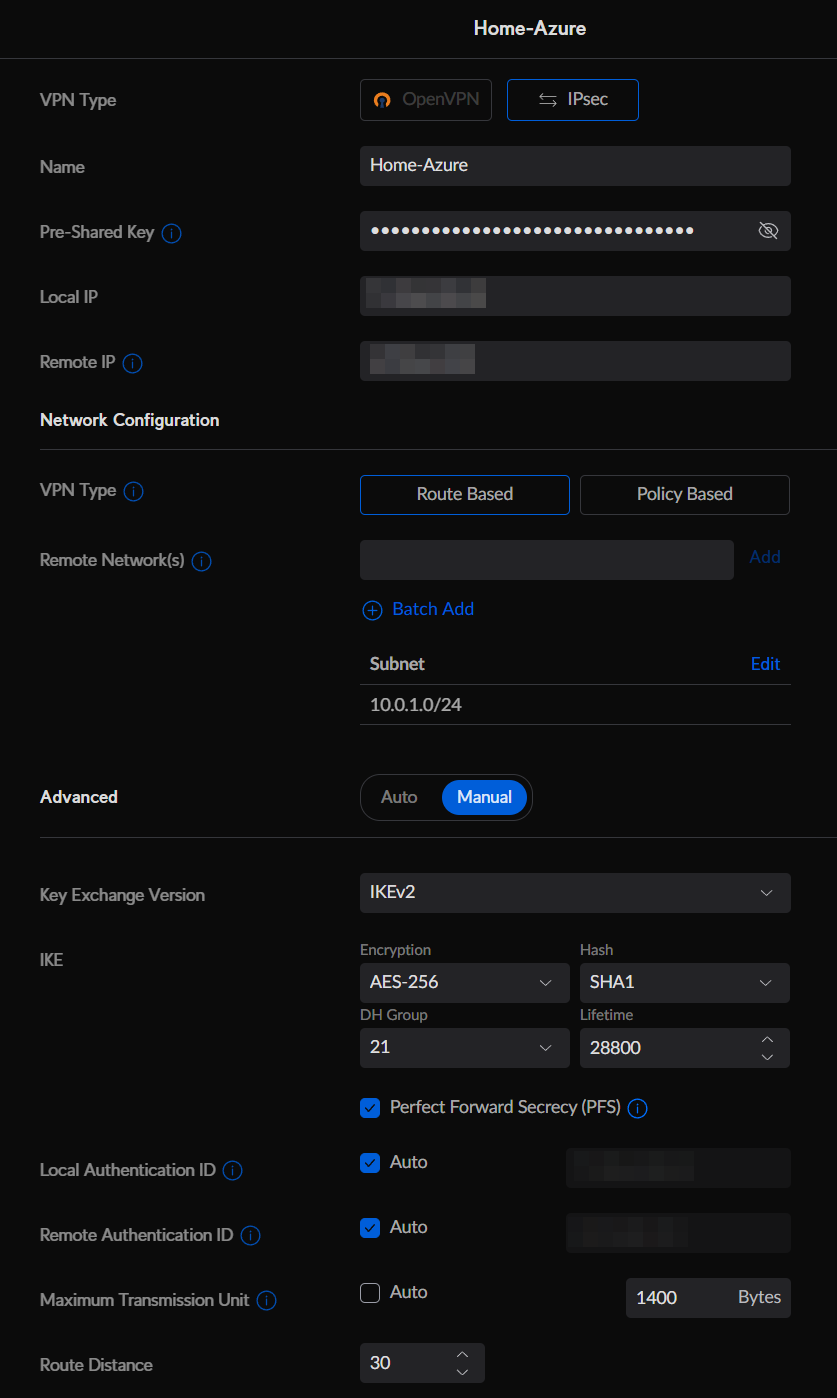Screen dimensions: 837x1398
Task: Click Add next to Remote Networks field
Action: click(x=765, y=557)
